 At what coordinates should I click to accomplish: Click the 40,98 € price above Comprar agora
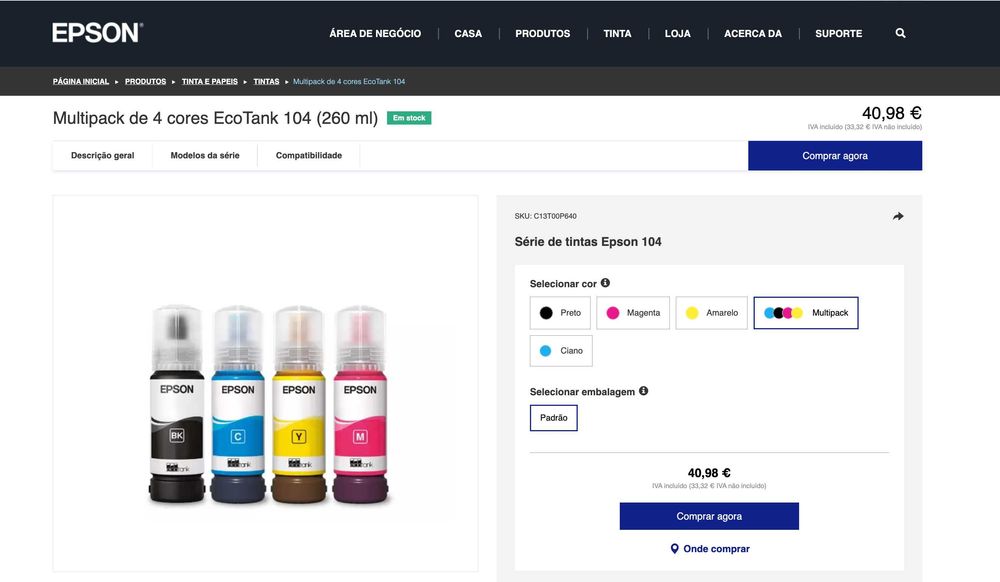coord(709,472)
